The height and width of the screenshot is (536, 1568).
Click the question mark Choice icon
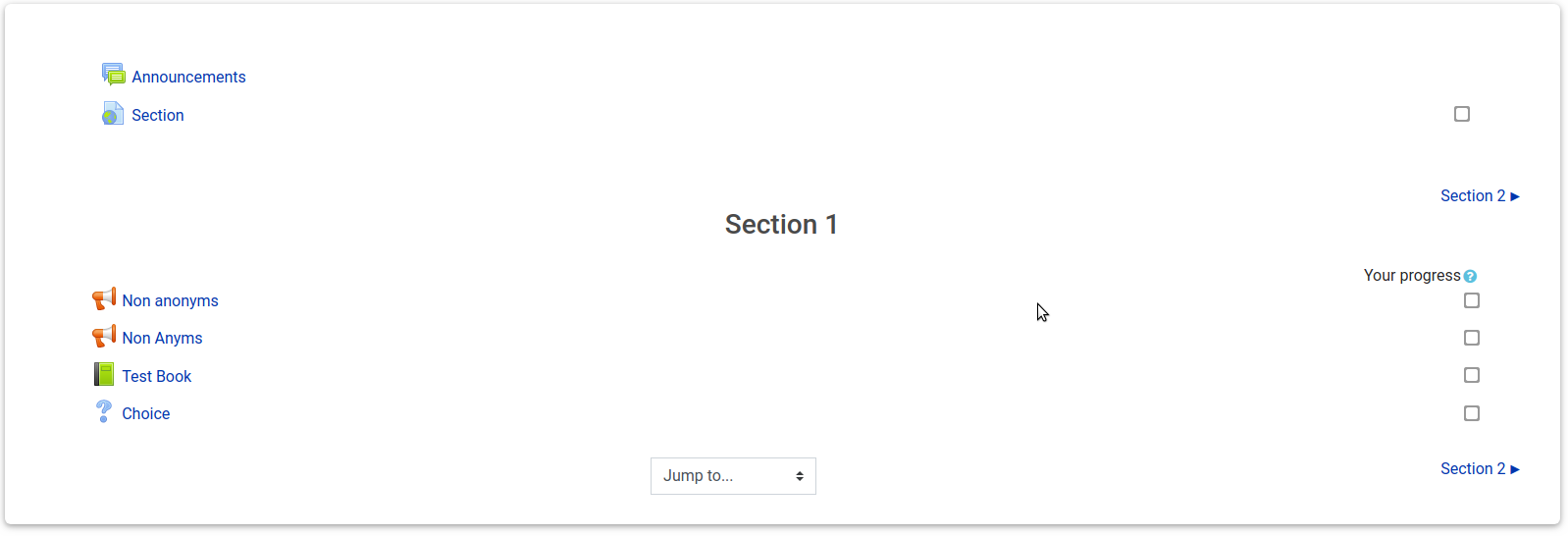click(104, 411)
